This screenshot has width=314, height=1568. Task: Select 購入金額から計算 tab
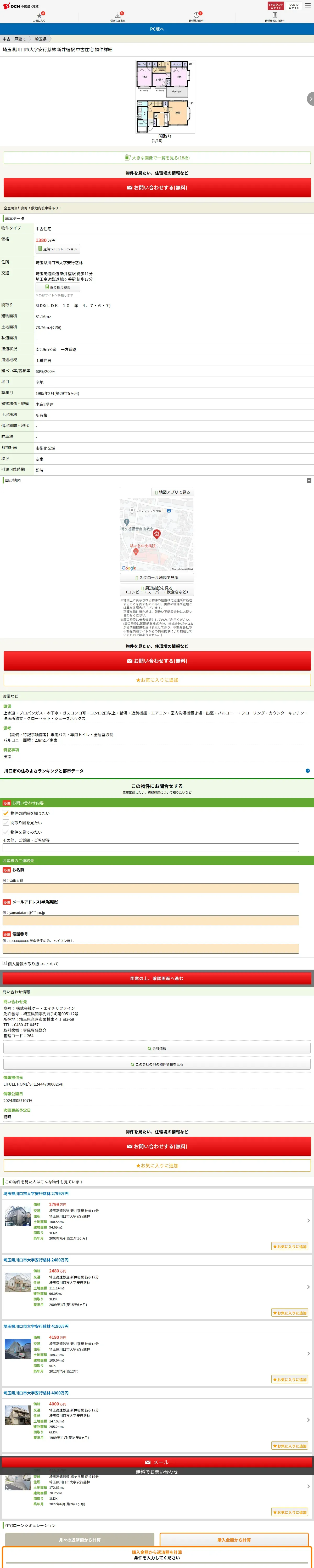click(234, 1540)
